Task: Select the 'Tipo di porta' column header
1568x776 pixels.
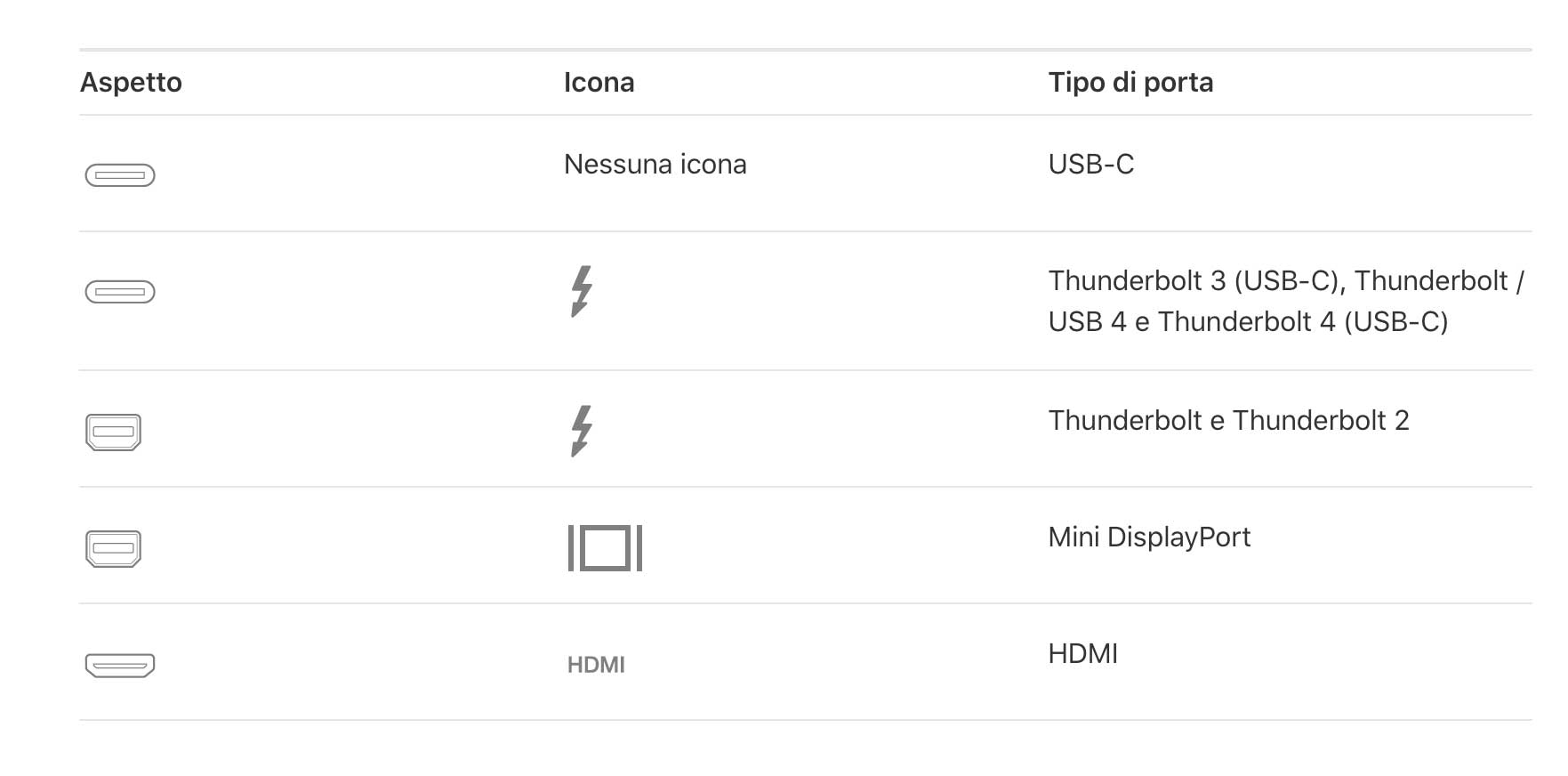Action: tap(1130, 82)
